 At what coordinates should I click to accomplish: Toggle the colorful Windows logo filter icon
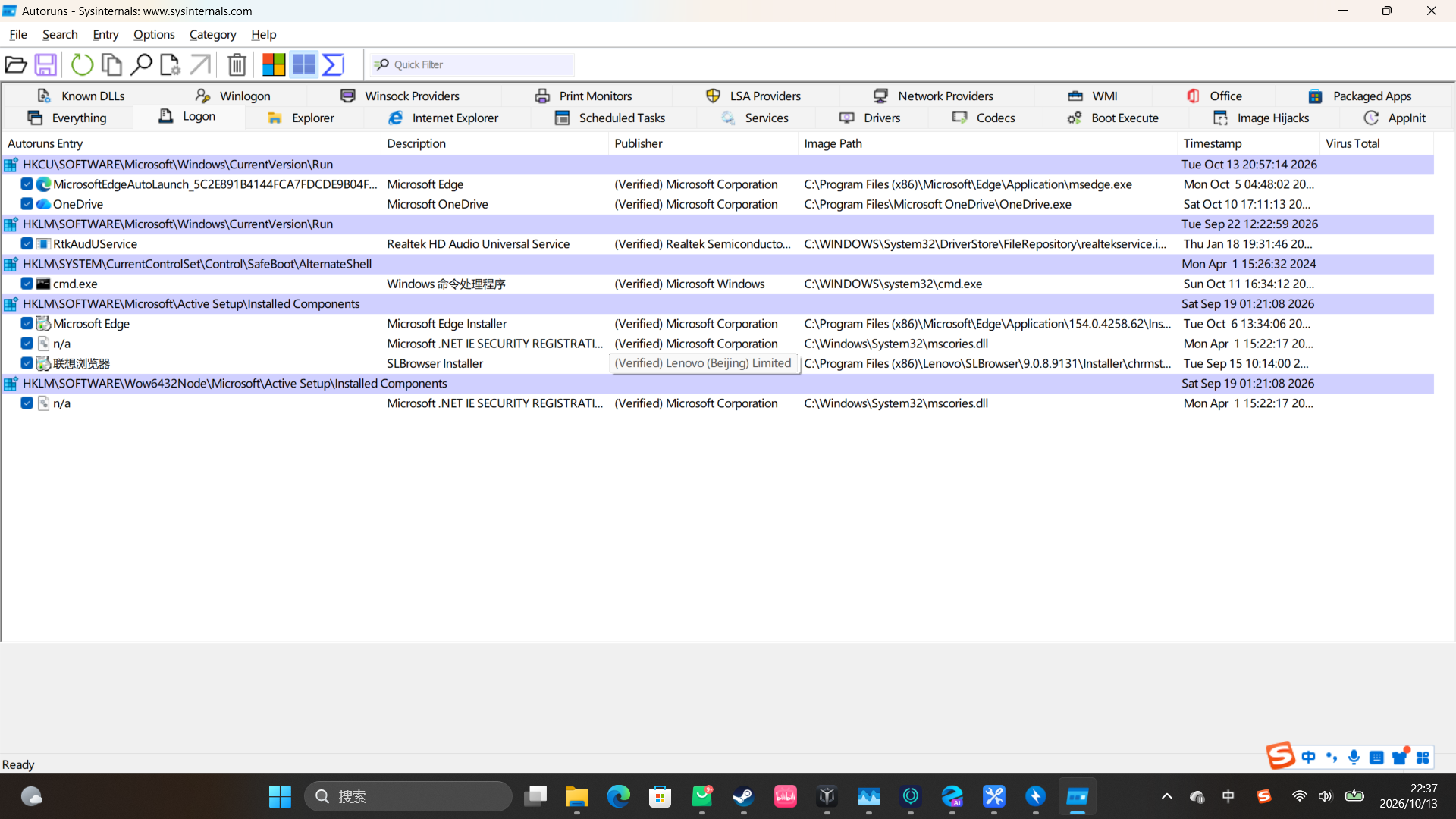click(274, 64)
